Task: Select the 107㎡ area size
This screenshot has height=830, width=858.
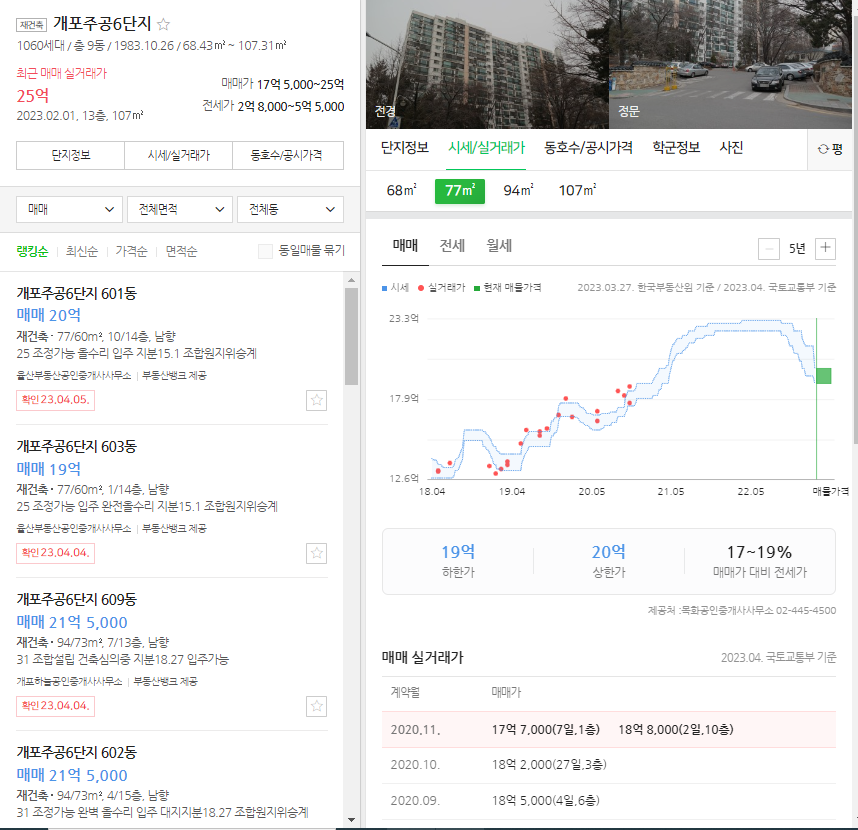Action: pos(577,190)
